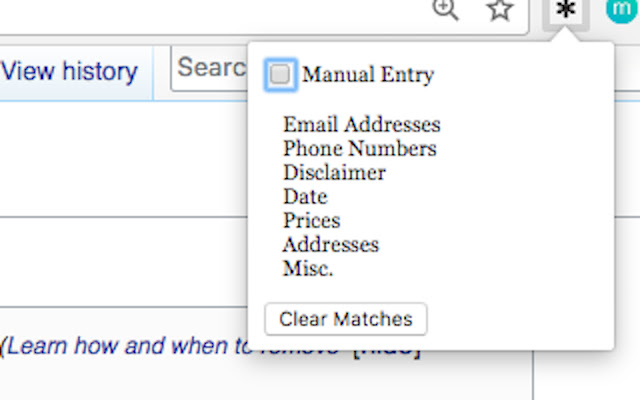This screenshot has height=400, width=640.
Task: Select Addresses from the popup list
Action: coord(331,245)
